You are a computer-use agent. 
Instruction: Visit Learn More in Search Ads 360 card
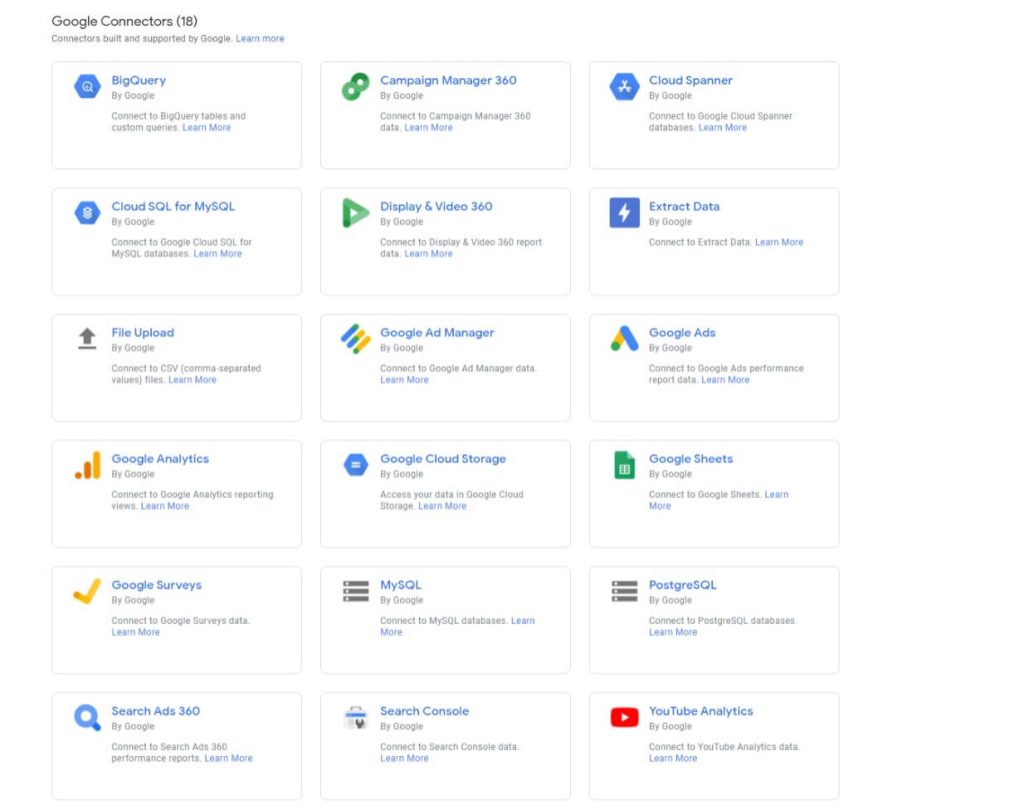click(x=229, y=758)
